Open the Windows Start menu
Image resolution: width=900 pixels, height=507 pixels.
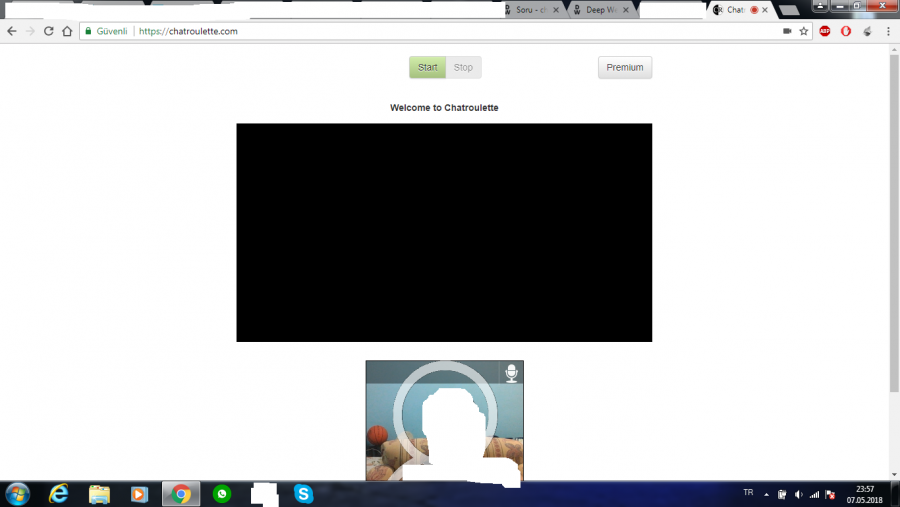(x=17, y=494)
